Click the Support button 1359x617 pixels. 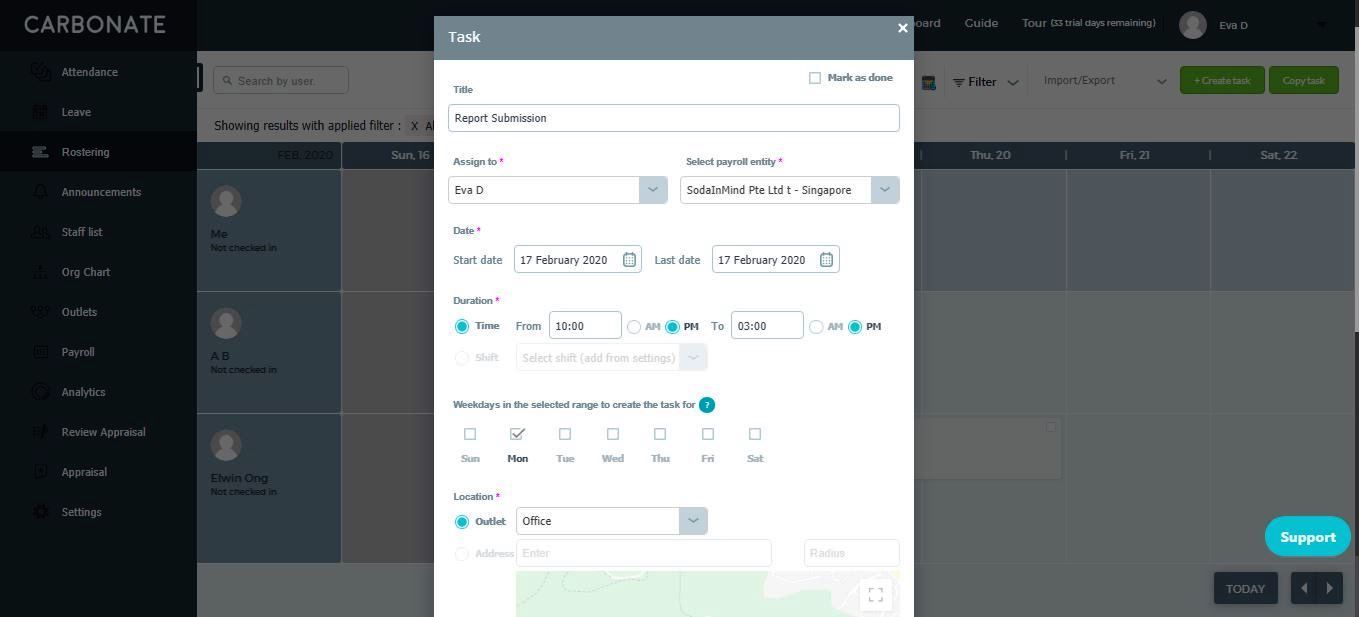click(x=1307, y=537)
